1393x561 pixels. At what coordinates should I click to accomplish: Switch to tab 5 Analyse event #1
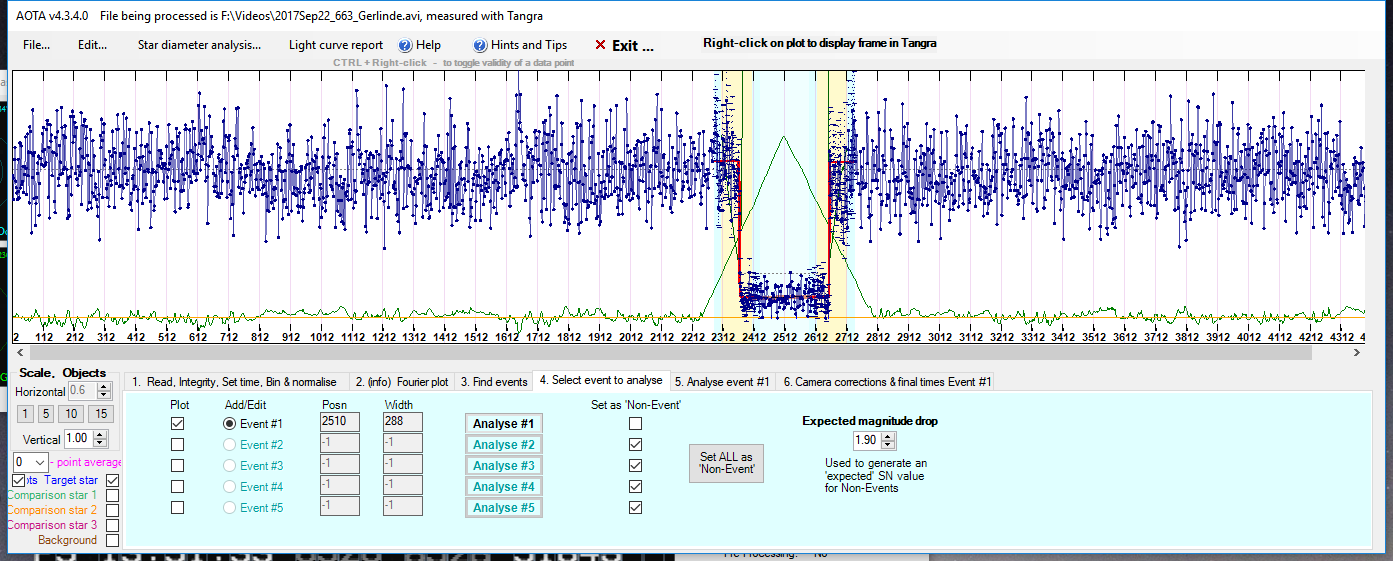pyautogui.click(x=722, y=382)
